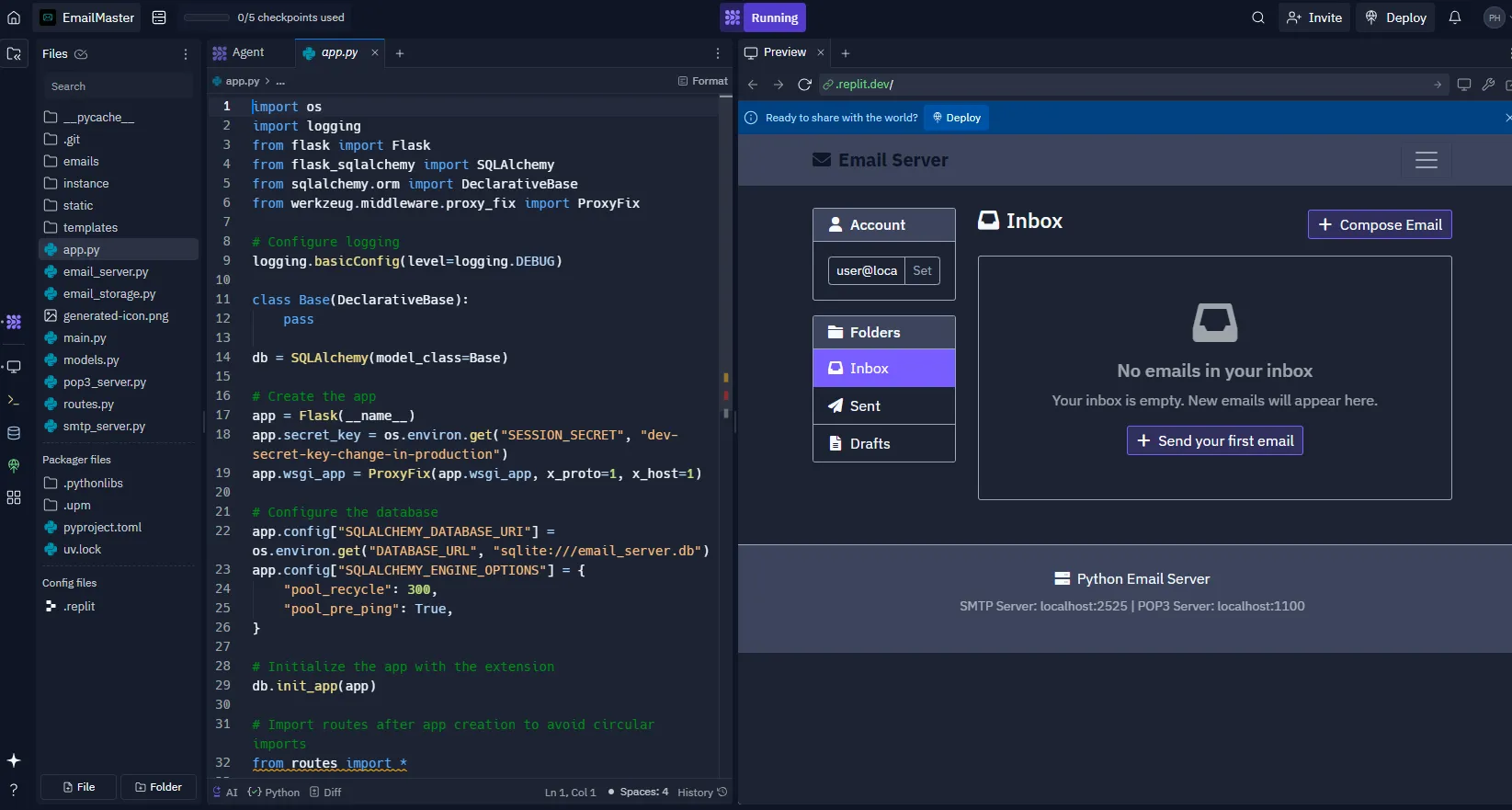The width and height of the screenshot is (1512, 810).
Task: Click the Compose Email button
Action: point(1379,225)
